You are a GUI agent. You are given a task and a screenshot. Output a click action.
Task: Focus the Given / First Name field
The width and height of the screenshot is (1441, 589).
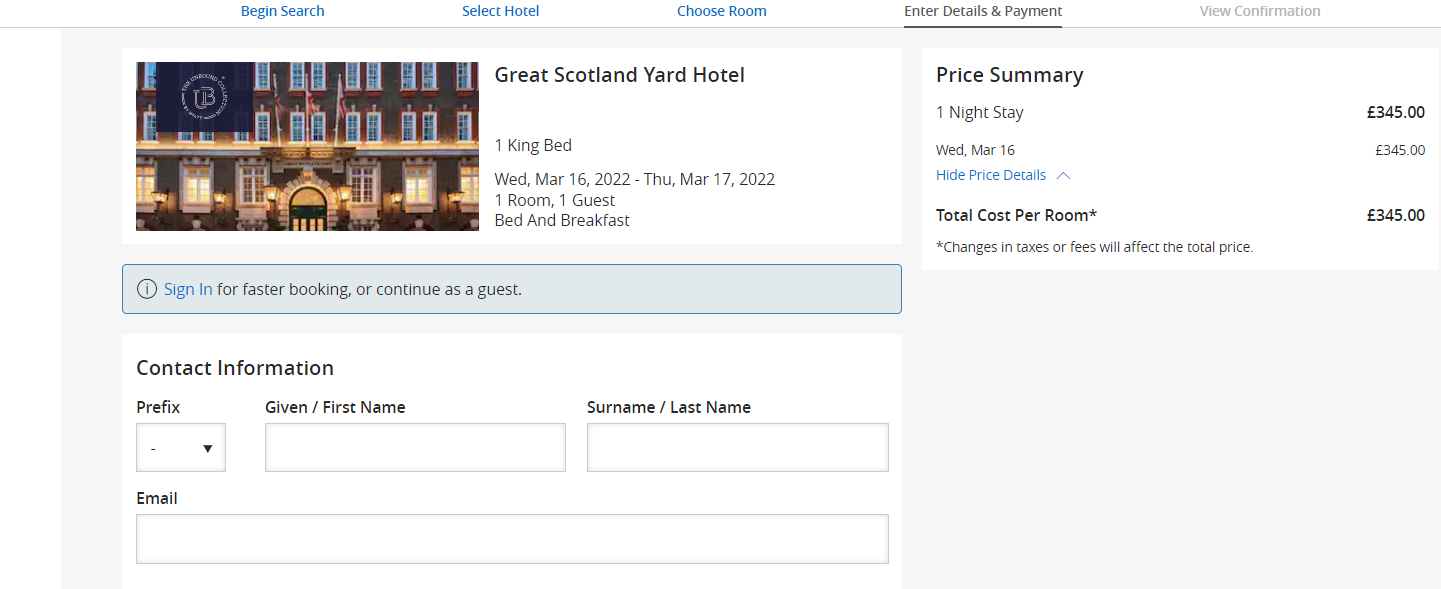click(415, 448)
